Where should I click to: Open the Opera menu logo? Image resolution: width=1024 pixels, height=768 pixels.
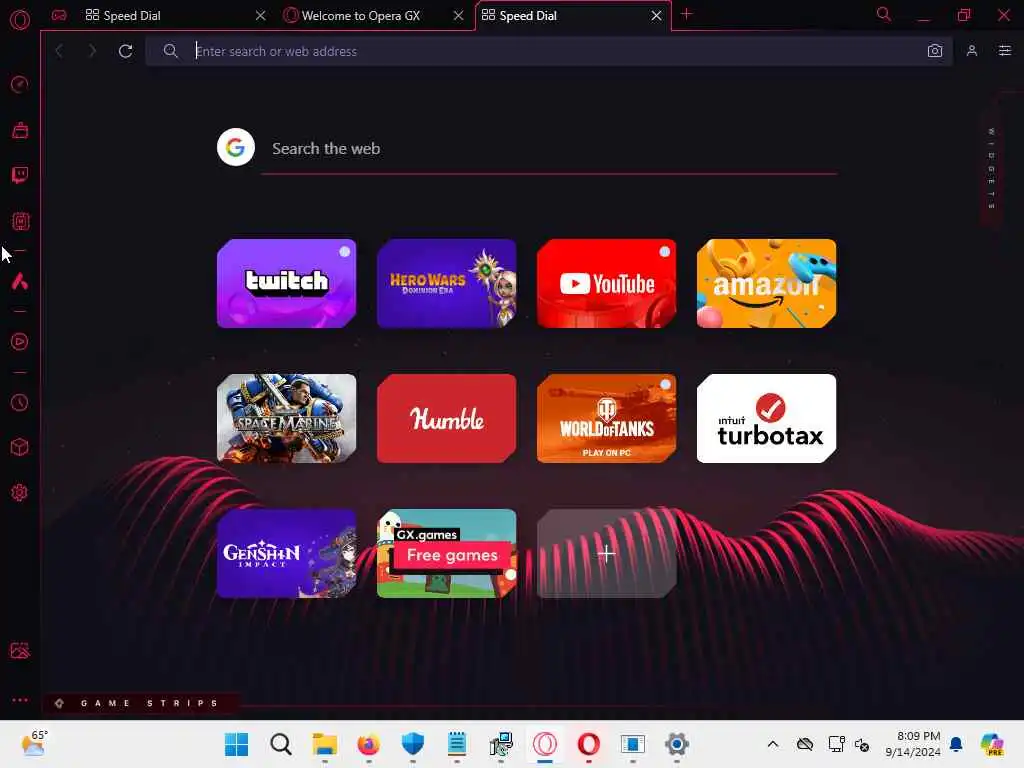tap(20, 20)
